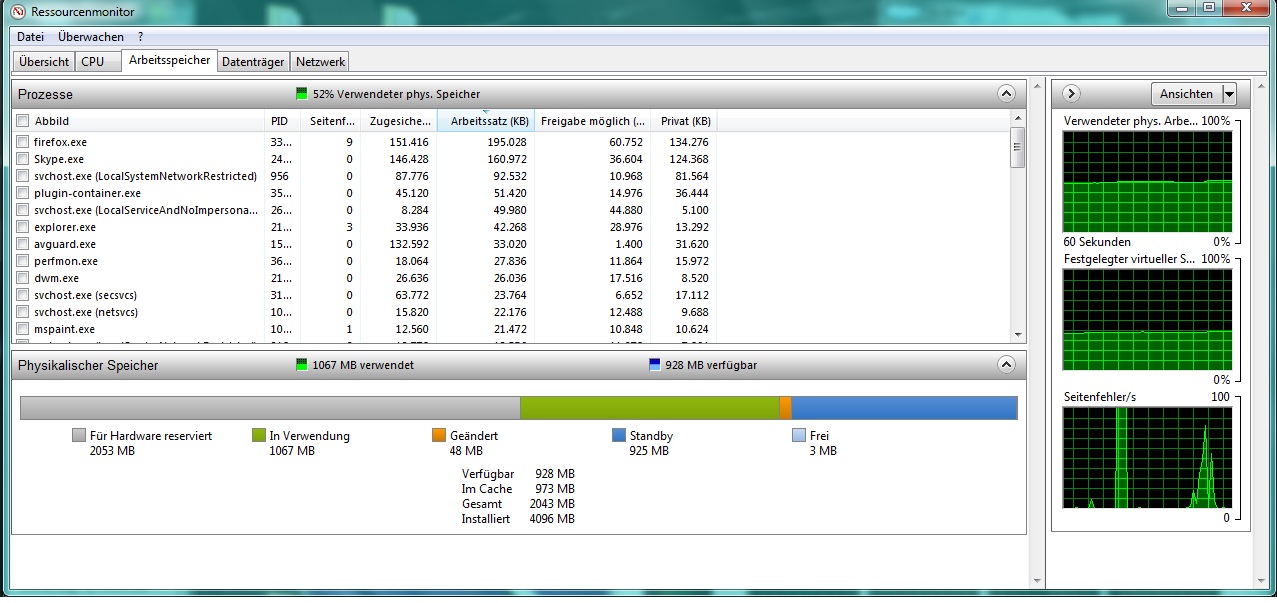This screenshot has height=603, width=1277.
Task: Click the process list scrollbar thumb
Action: pos(1018,147)
